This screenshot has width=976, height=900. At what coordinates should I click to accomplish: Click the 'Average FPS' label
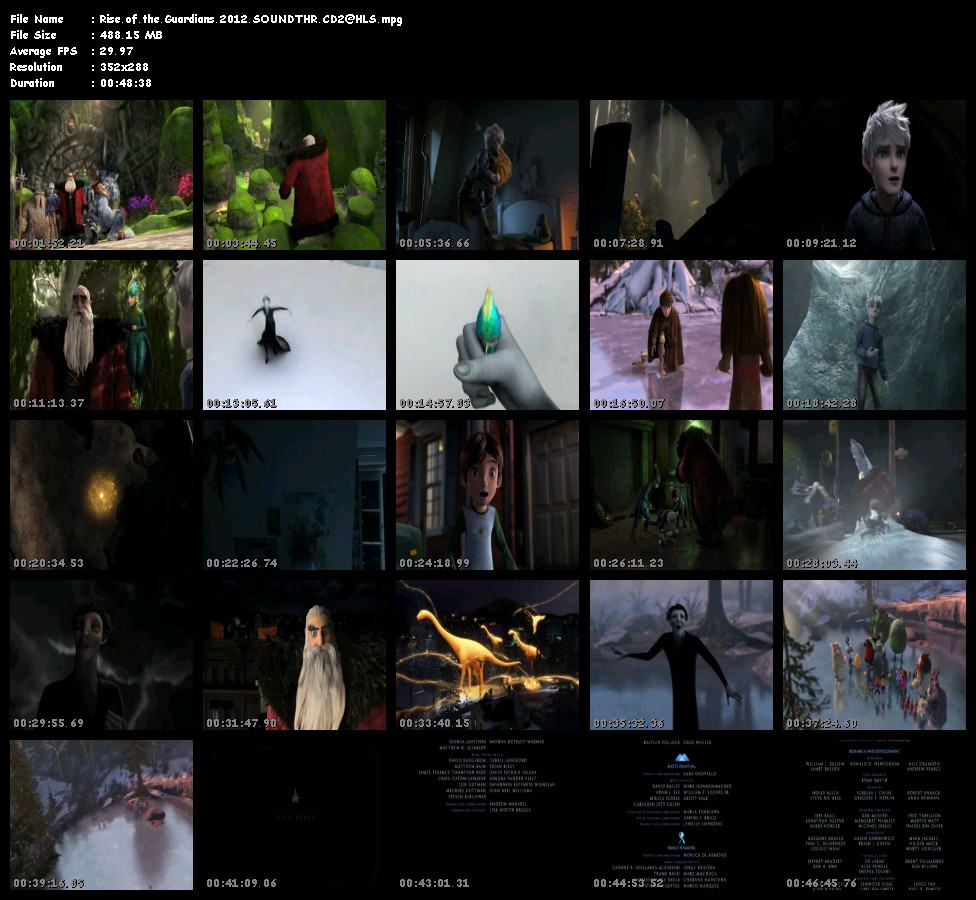(44, 51)
